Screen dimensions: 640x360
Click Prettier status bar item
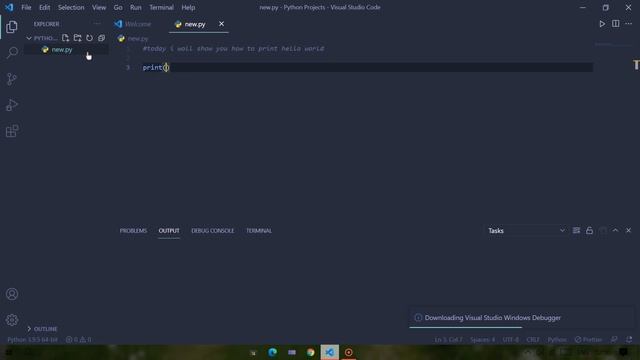(589, 340)
